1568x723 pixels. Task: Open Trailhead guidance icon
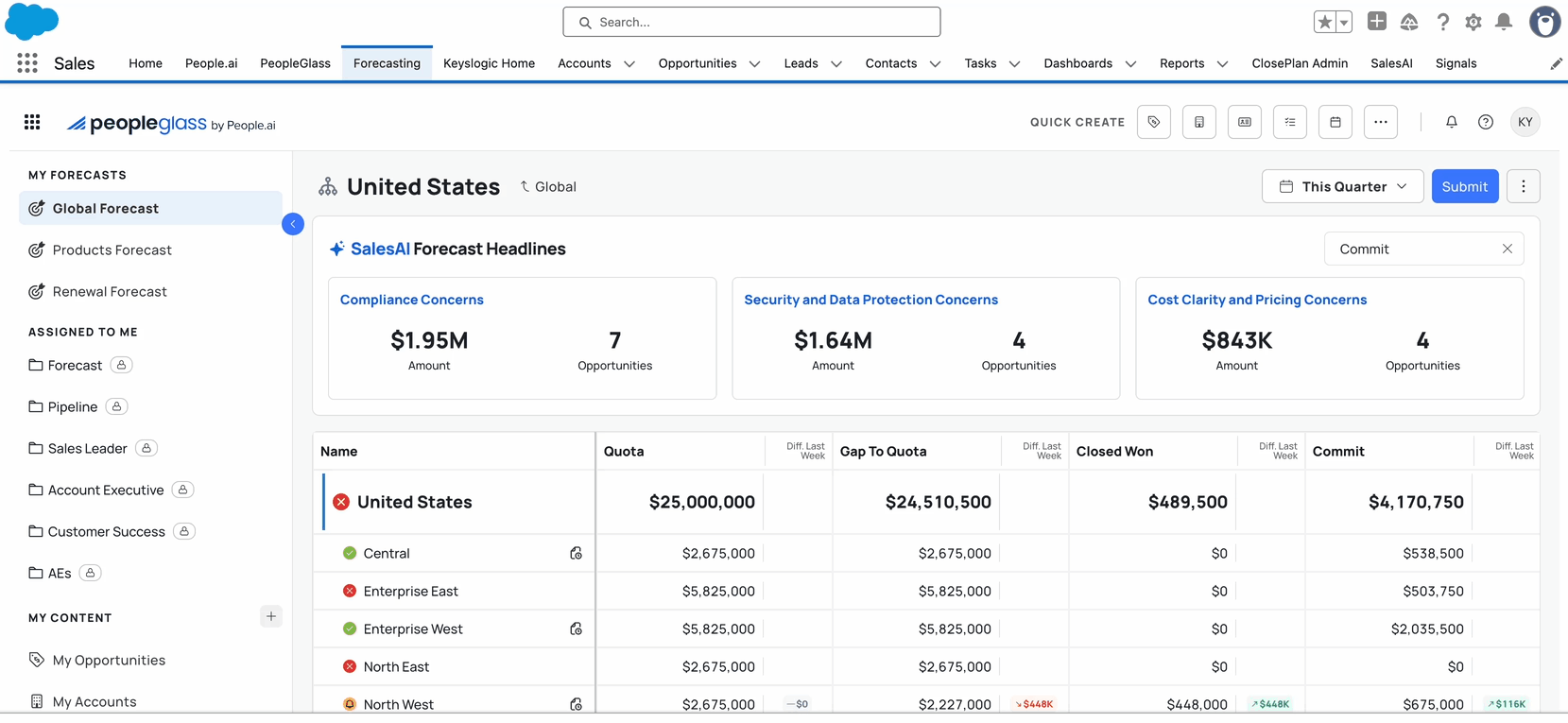pos(1409,22)
